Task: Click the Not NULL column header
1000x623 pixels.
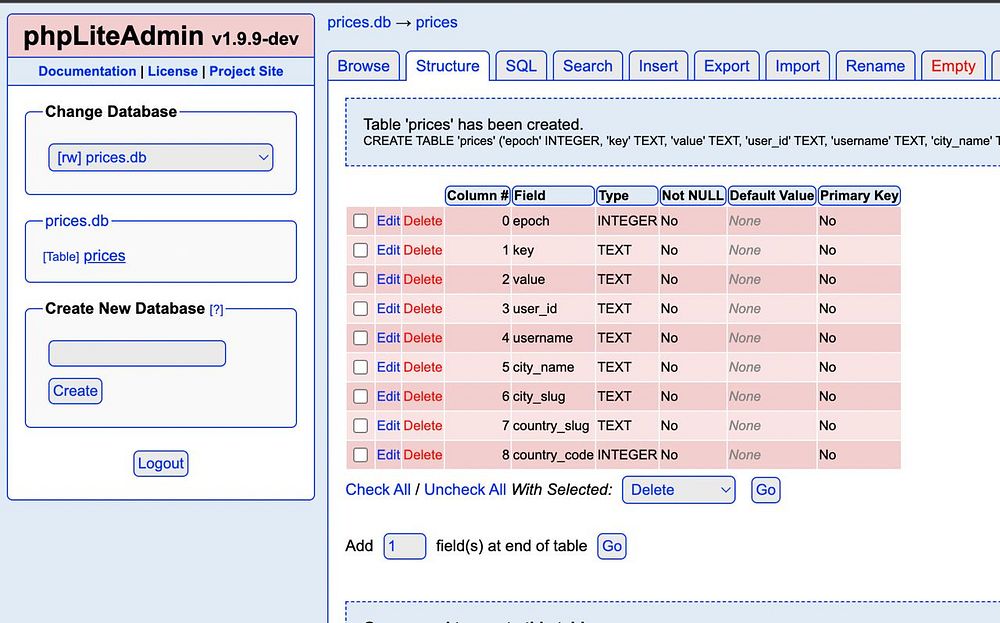Action: tap(693, 196)
